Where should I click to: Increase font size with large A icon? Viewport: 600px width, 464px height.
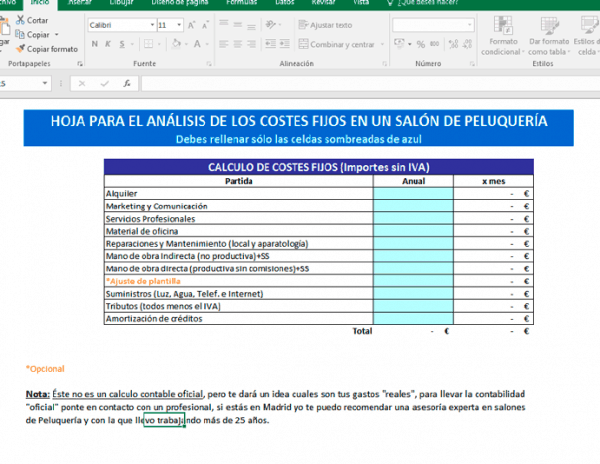tap(191, 25)
